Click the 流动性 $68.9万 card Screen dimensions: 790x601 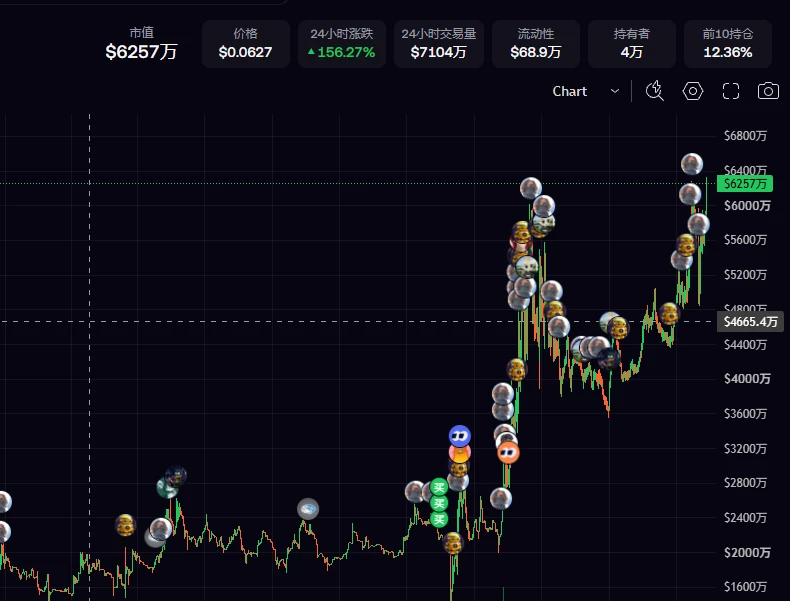536,44
